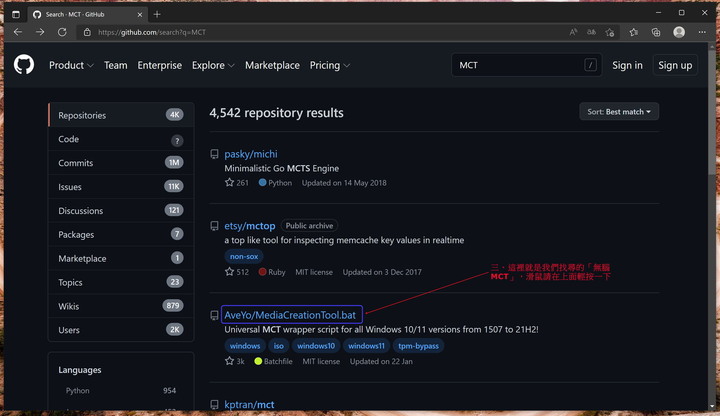Click the question mark badge next to Code
Screen dimensions: 720x416
[x=177, y=141]
